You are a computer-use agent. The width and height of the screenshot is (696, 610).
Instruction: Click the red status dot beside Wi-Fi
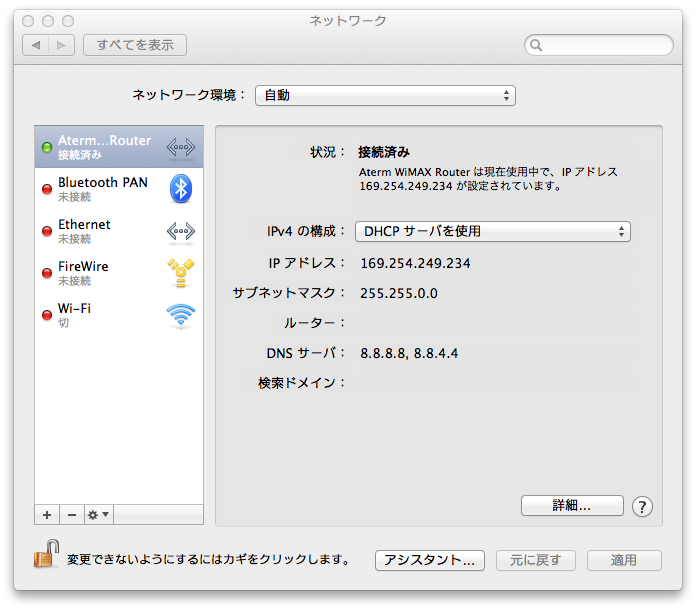47,315
